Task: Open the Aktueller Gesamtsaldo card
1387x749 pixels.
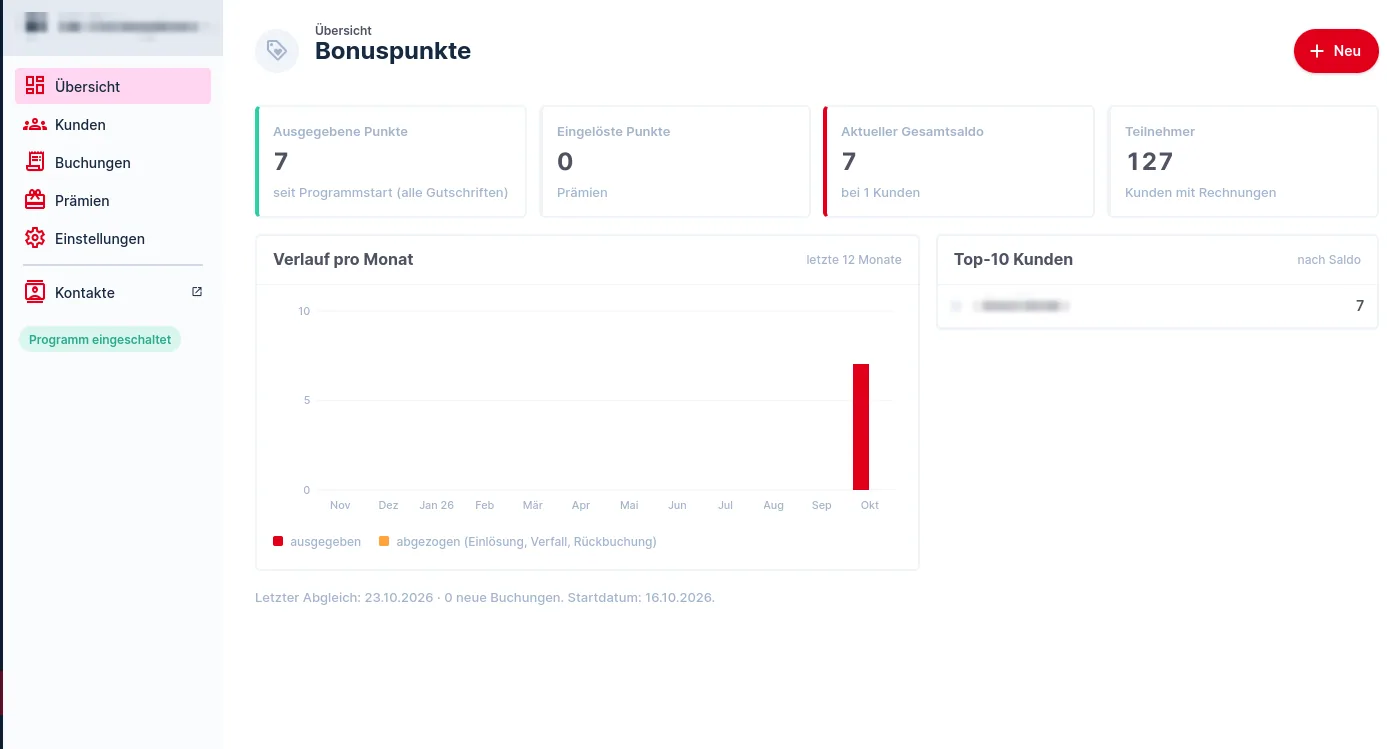Action: click(x=958, y=161)
